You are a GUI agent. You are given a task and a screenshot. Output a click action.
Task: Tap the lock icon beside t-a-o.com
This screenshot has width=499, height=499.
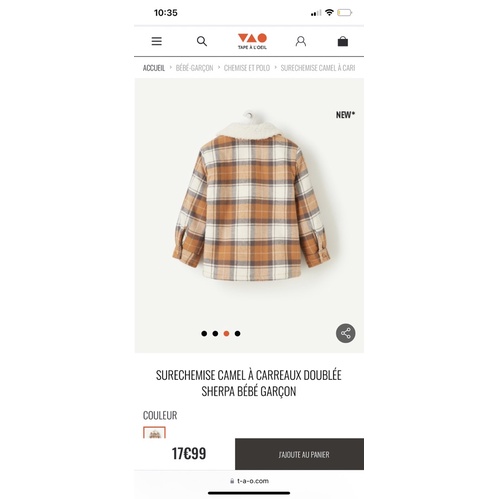tap(232, 481)
